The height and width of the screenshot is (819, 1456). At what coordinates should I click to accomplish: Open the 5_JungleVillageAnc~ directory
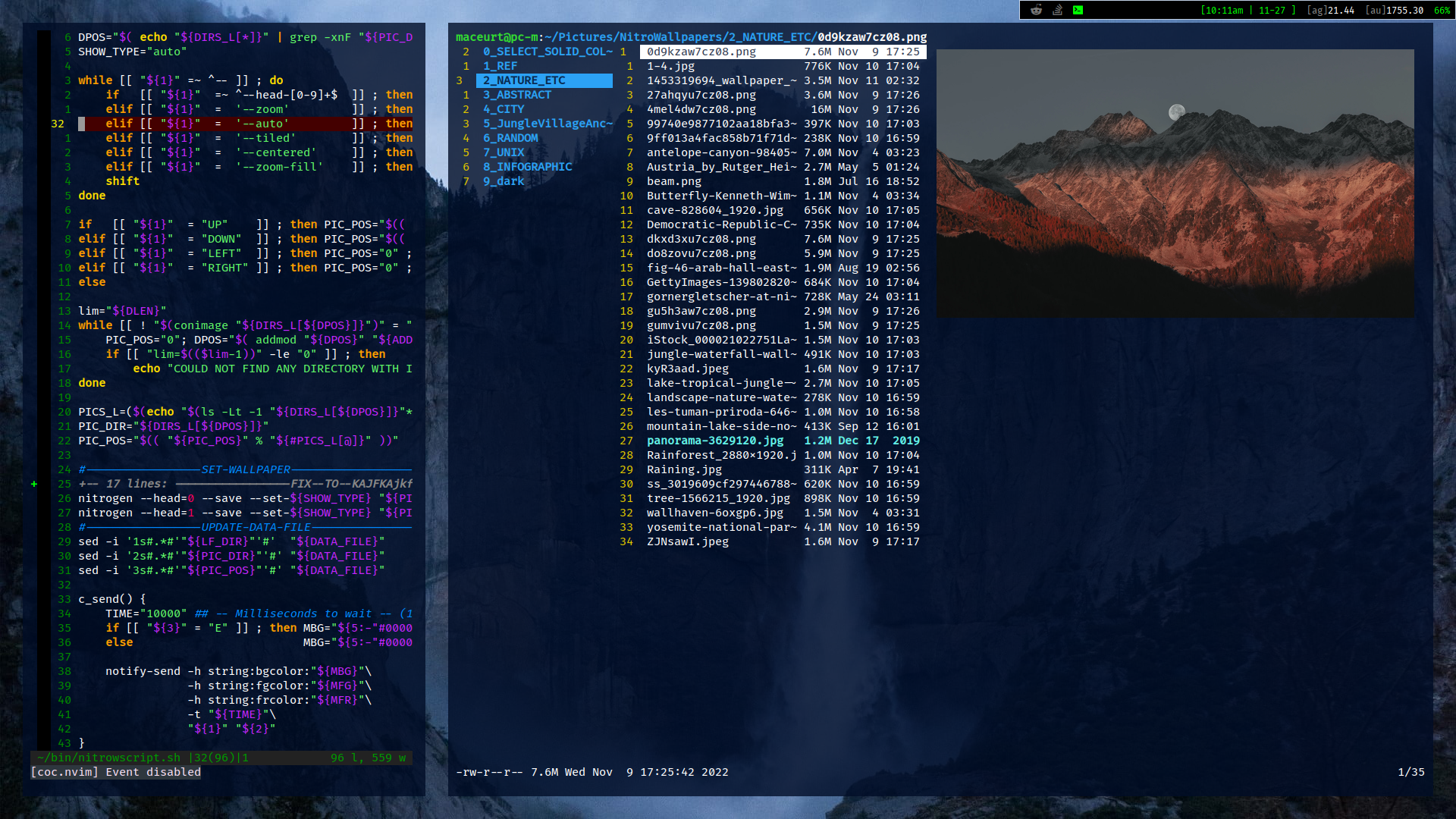coord(548,124)
